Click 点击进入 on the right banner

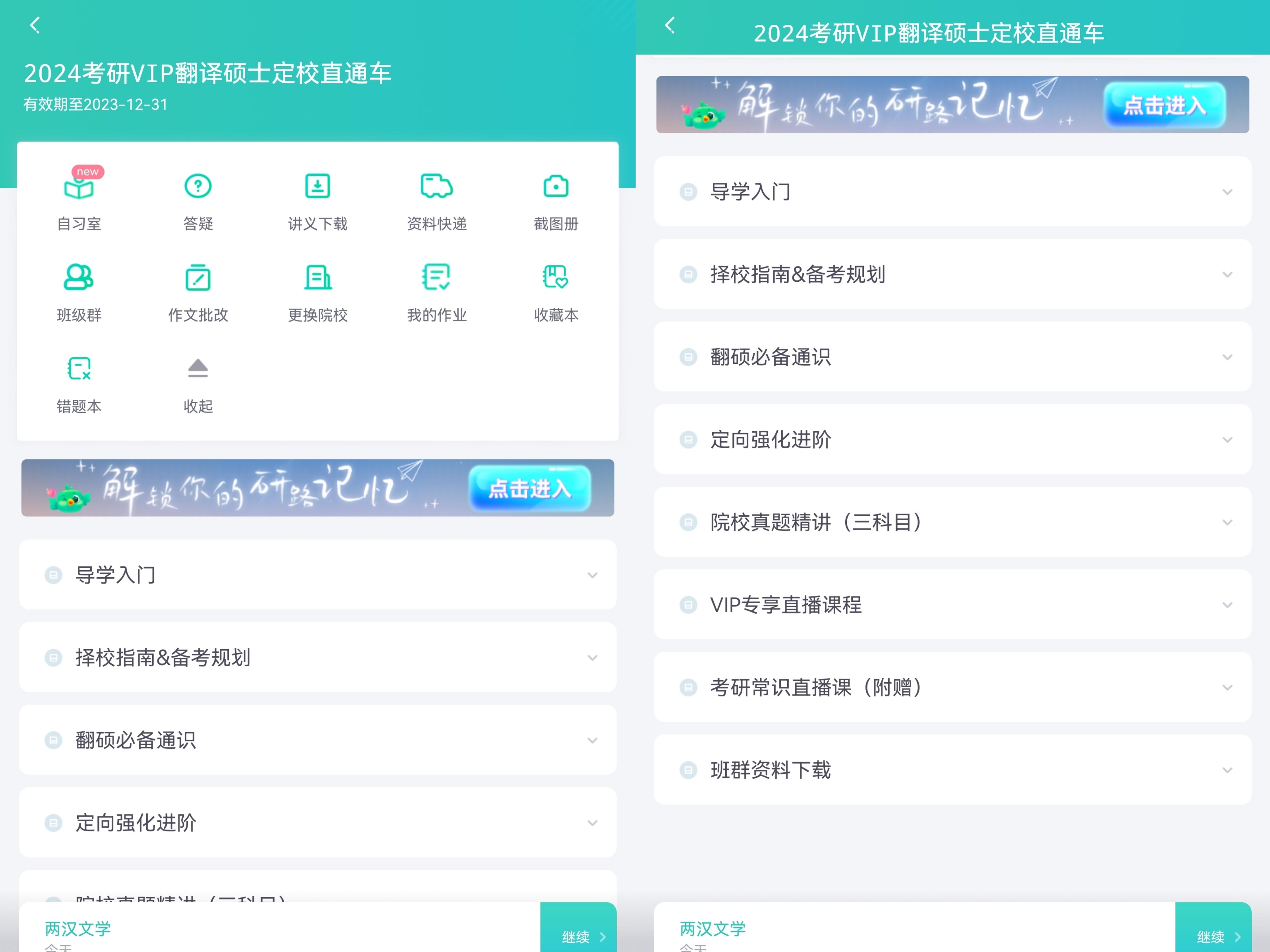click(1164, 105)
